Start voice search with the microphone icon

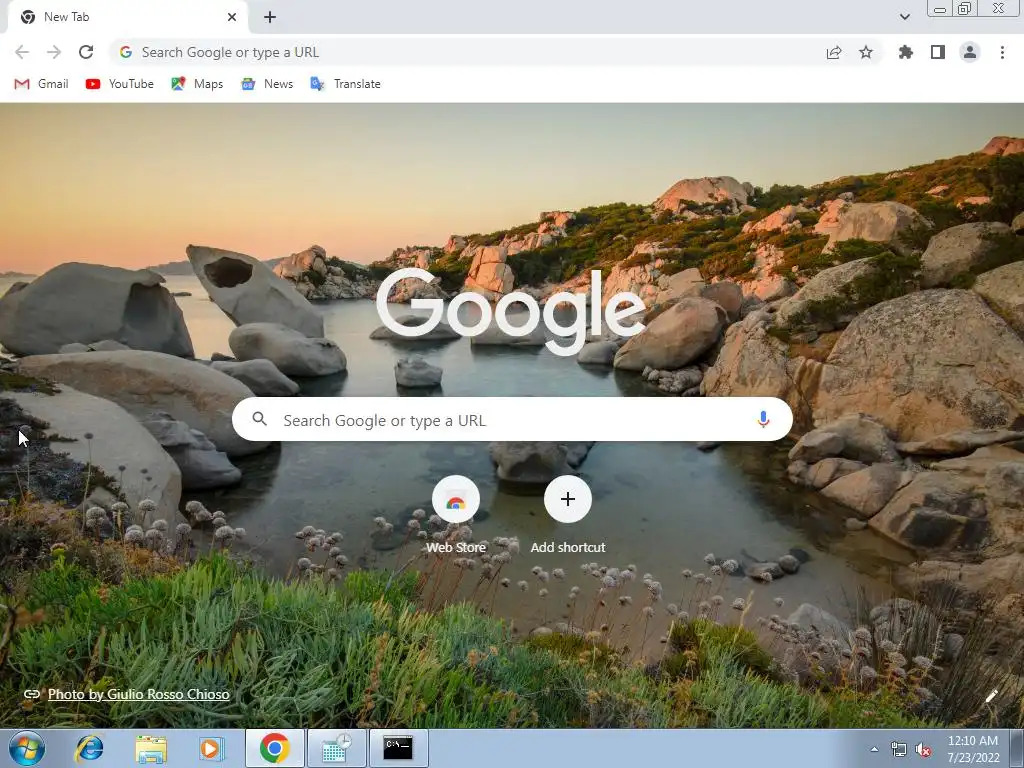click(x=763, y=419)
